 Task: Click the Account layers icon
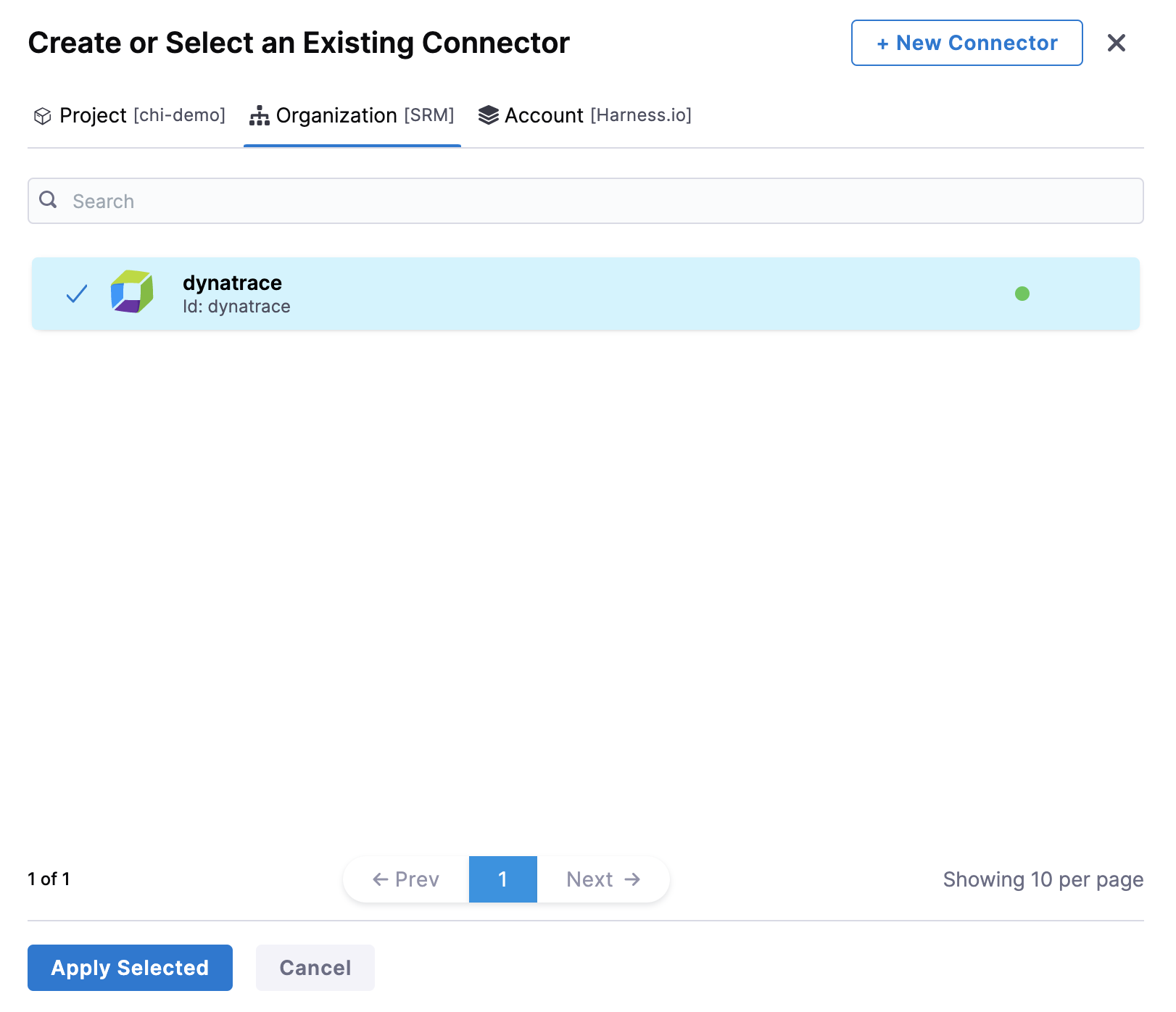[x=489, y=115]
